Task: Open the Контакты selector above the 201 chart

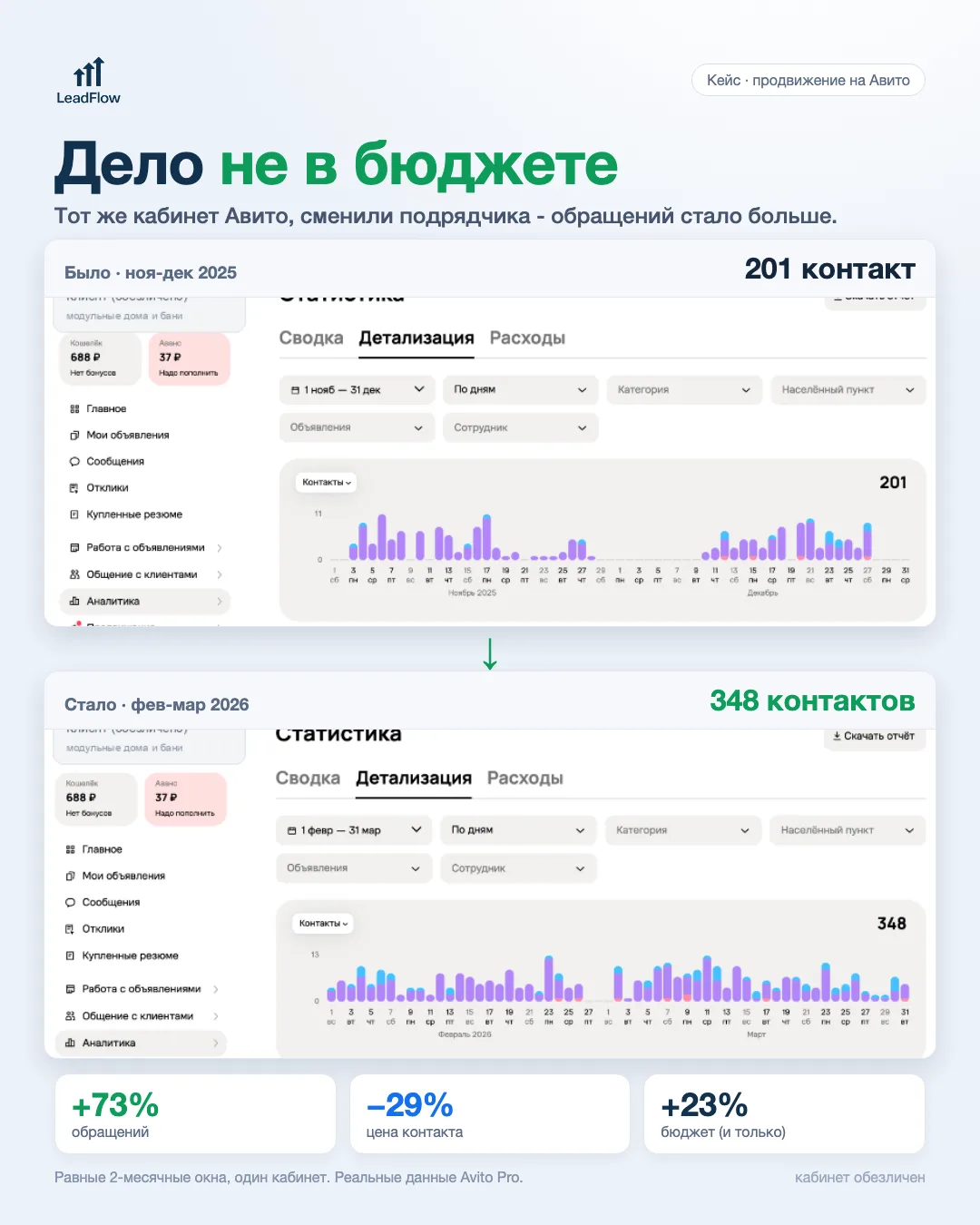Action: click(326, 483)
